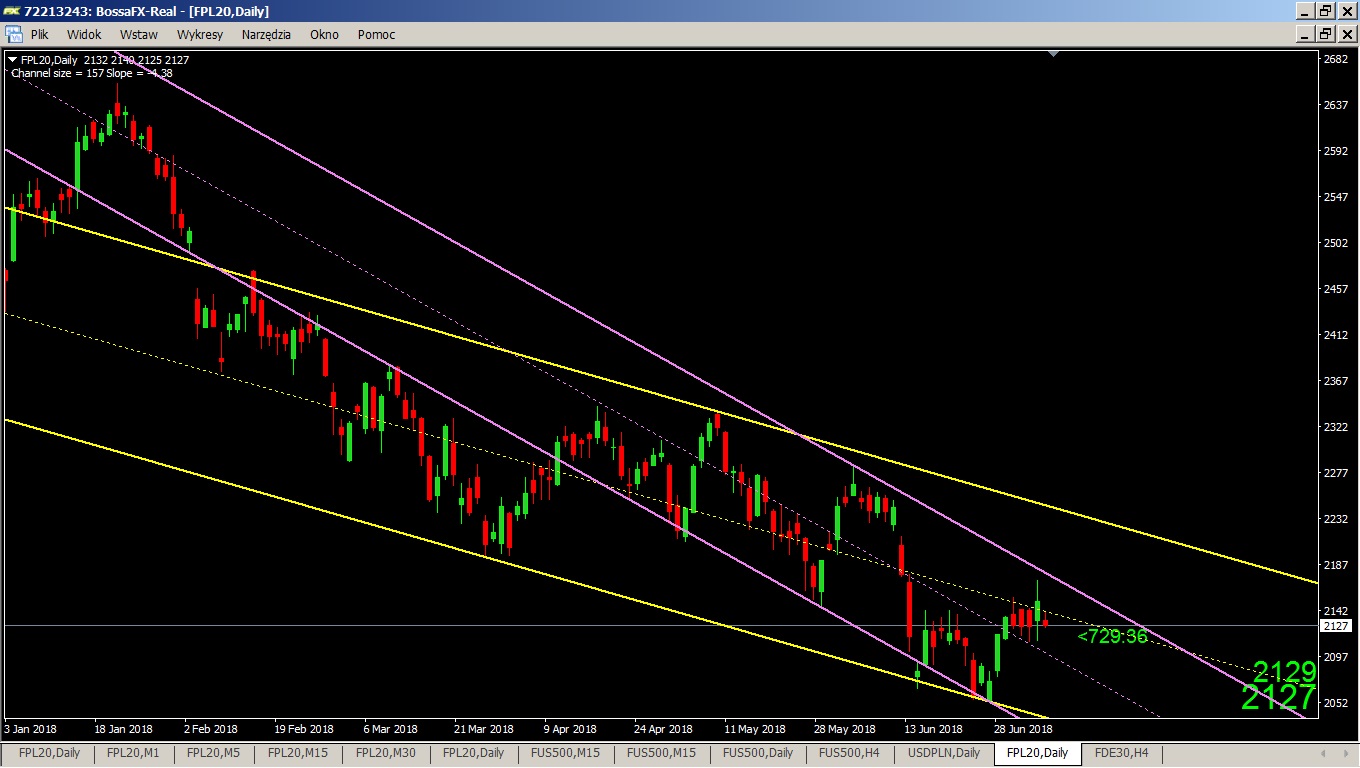Open the Okno menu
The height and width of the screenshot is (768, 1360).
tap(324, 34)
